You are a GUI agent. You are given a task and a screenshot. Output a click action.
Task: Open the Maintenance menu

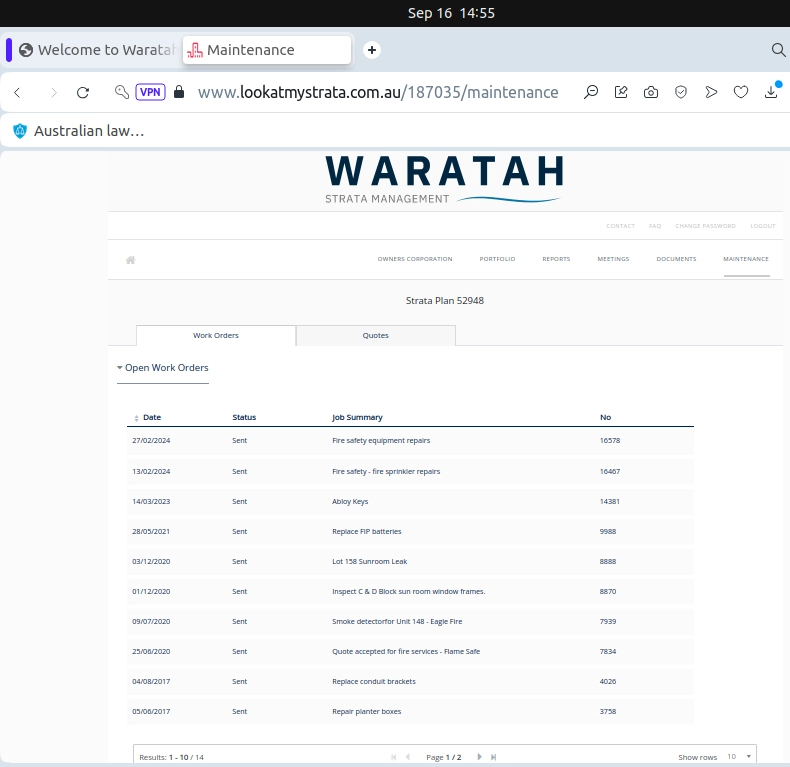(746, 259)
